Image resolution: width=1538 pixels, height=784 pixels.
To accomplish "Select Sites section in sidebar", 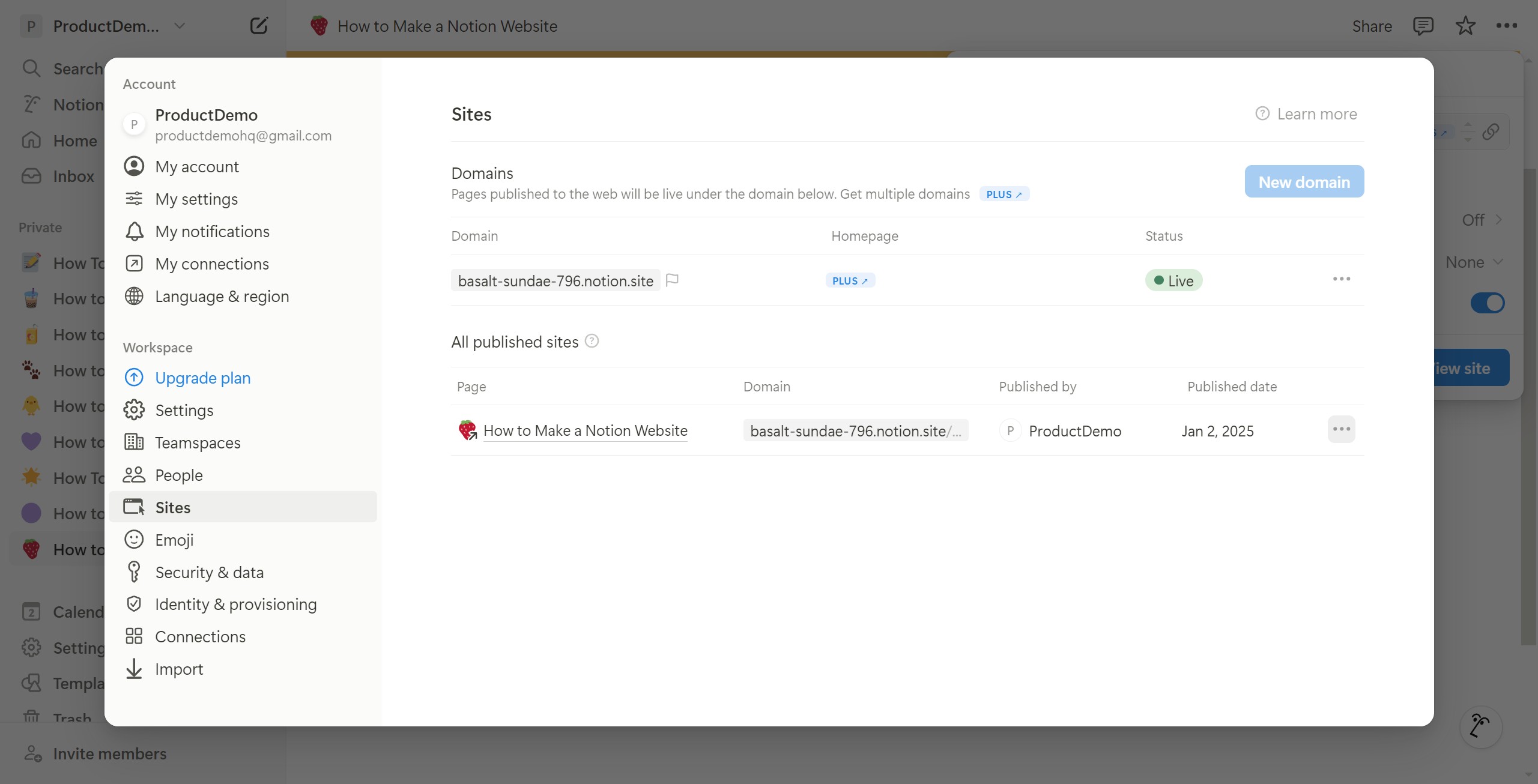I will point(243,507).
